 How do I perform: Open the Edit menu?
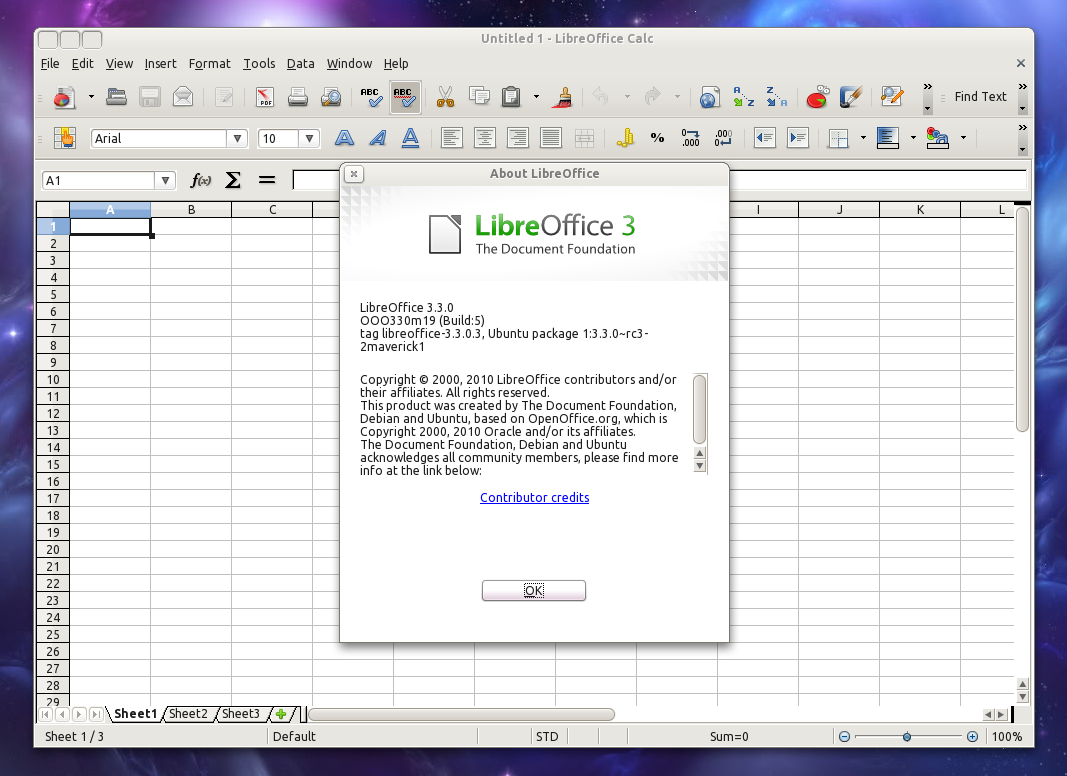point(82,63)
